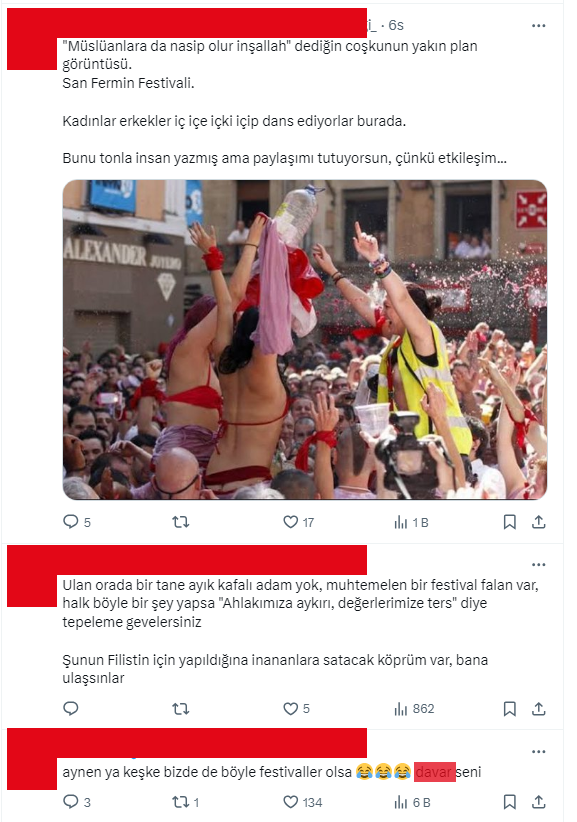View analytics showing 862 views
The image size is (577, 822).
coord(414,709)
